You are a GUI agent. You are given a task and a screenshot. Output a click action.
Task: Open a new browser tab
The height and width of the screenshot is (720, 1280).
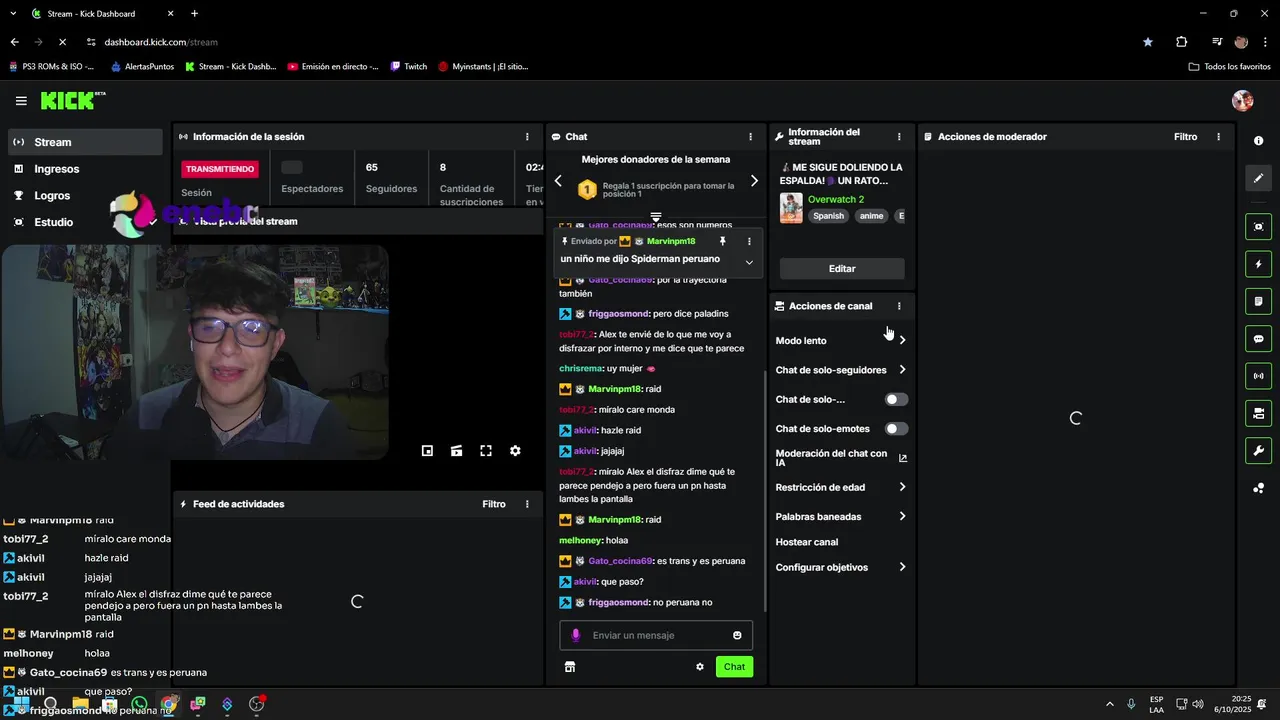point(194,14)
